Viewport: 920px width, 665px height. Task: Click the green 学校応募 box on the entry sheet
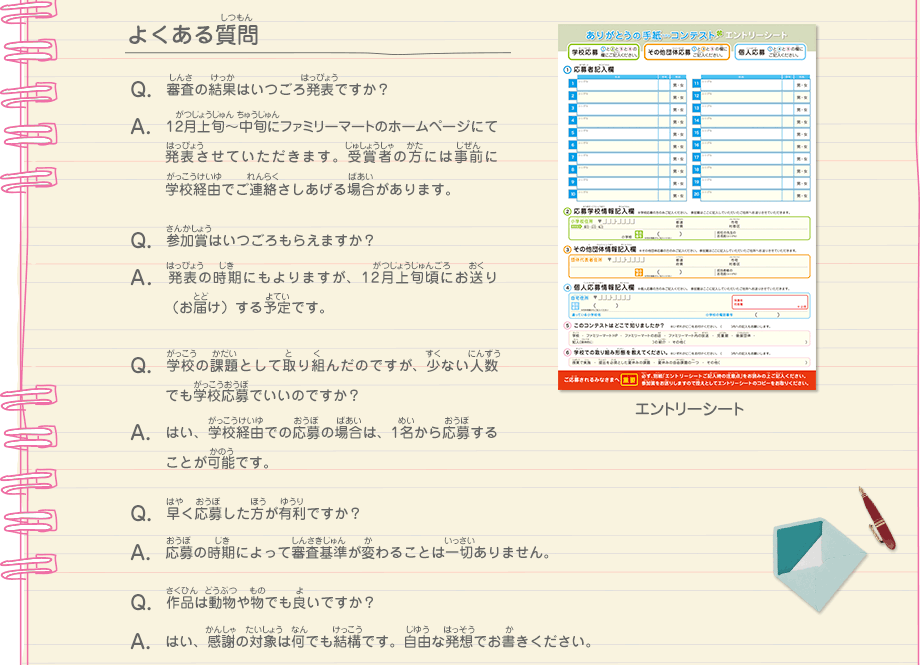601,52
